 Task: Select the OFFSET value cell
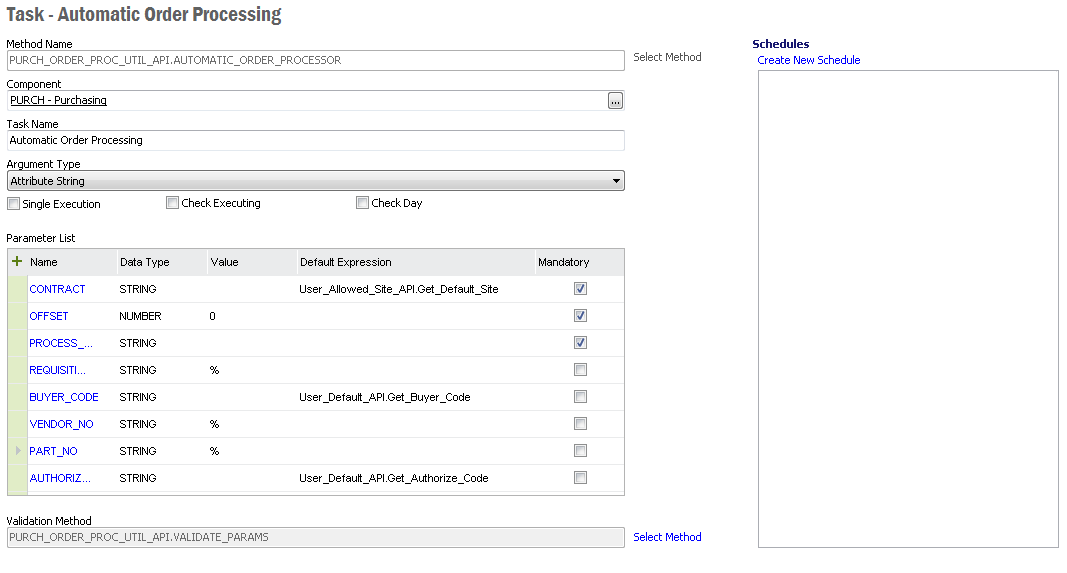click(x=250, y=316)
